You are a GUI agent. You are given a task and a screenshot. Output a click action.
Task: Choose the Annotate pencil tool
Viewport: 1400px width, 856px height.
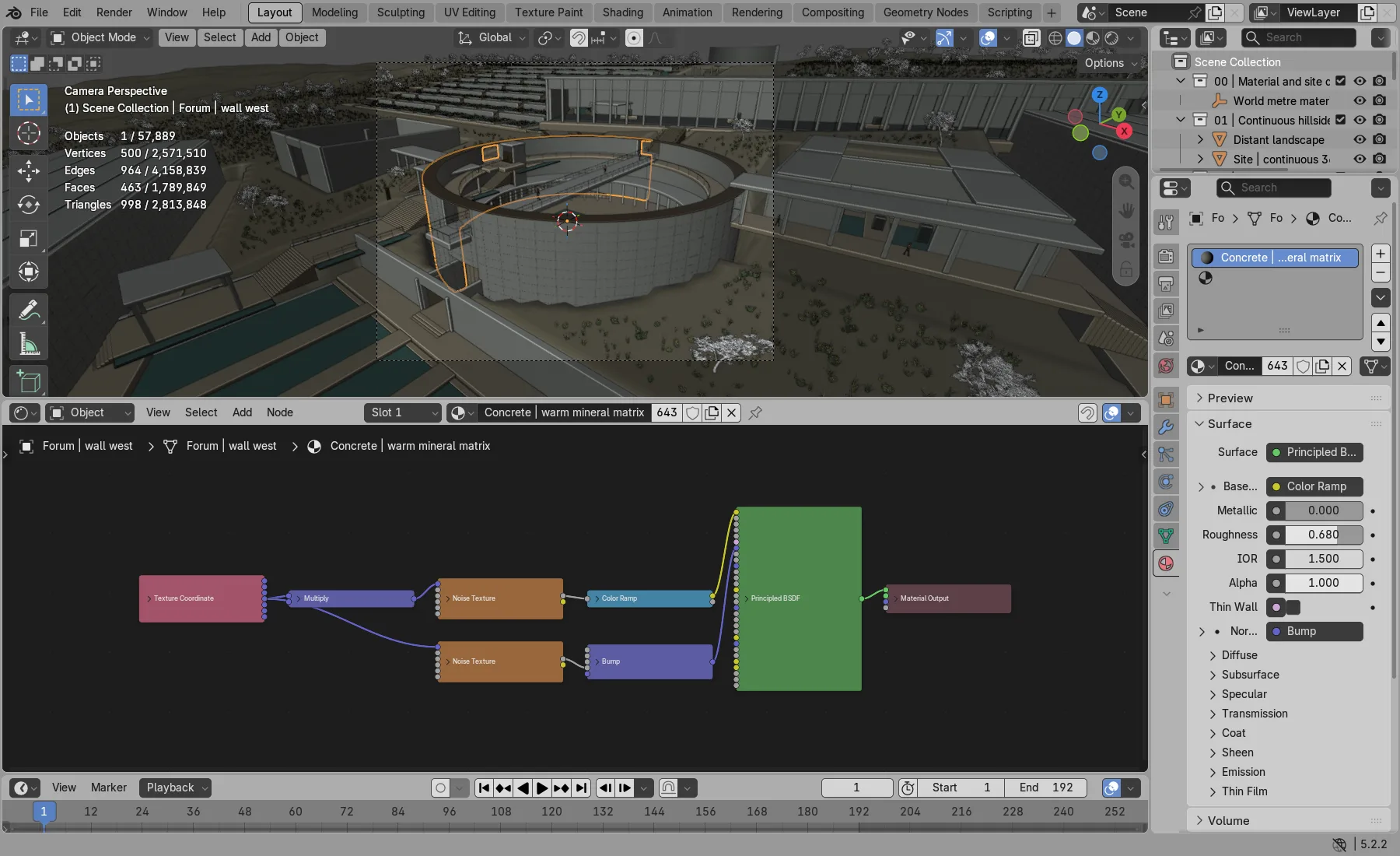[x=29, y=310]
